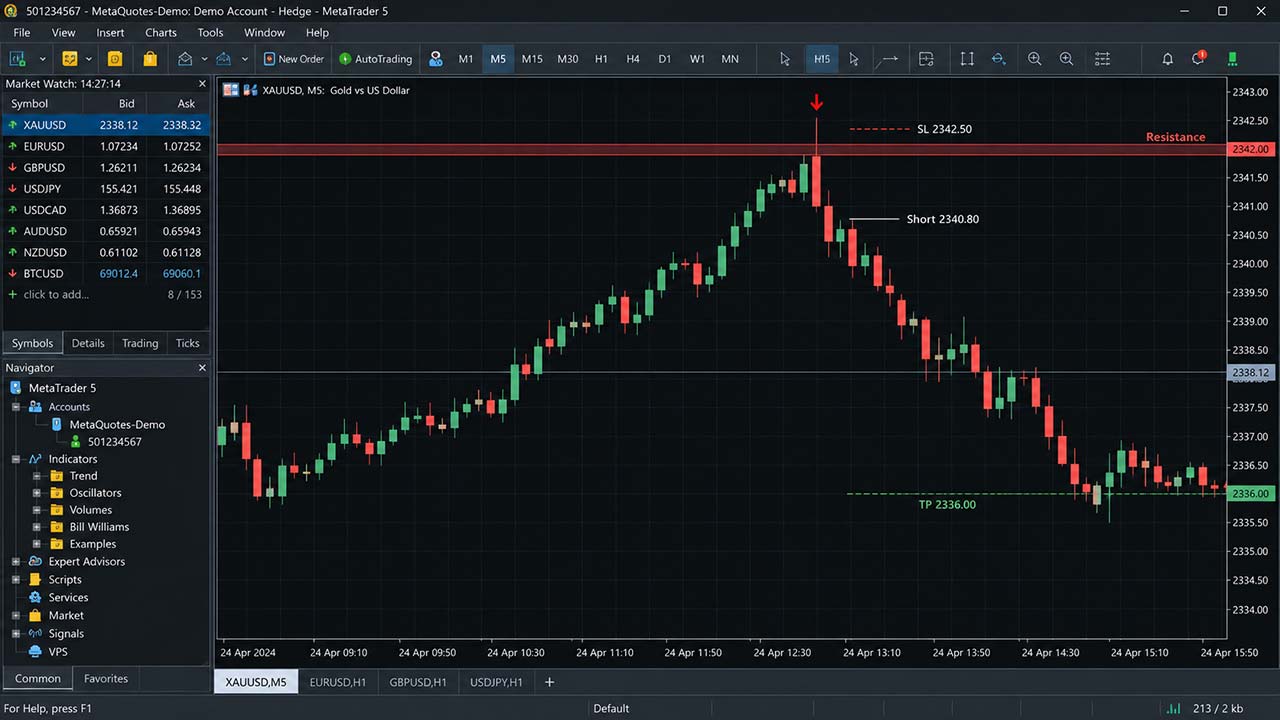Switch to Ticks tab in Market Watch

188,343
